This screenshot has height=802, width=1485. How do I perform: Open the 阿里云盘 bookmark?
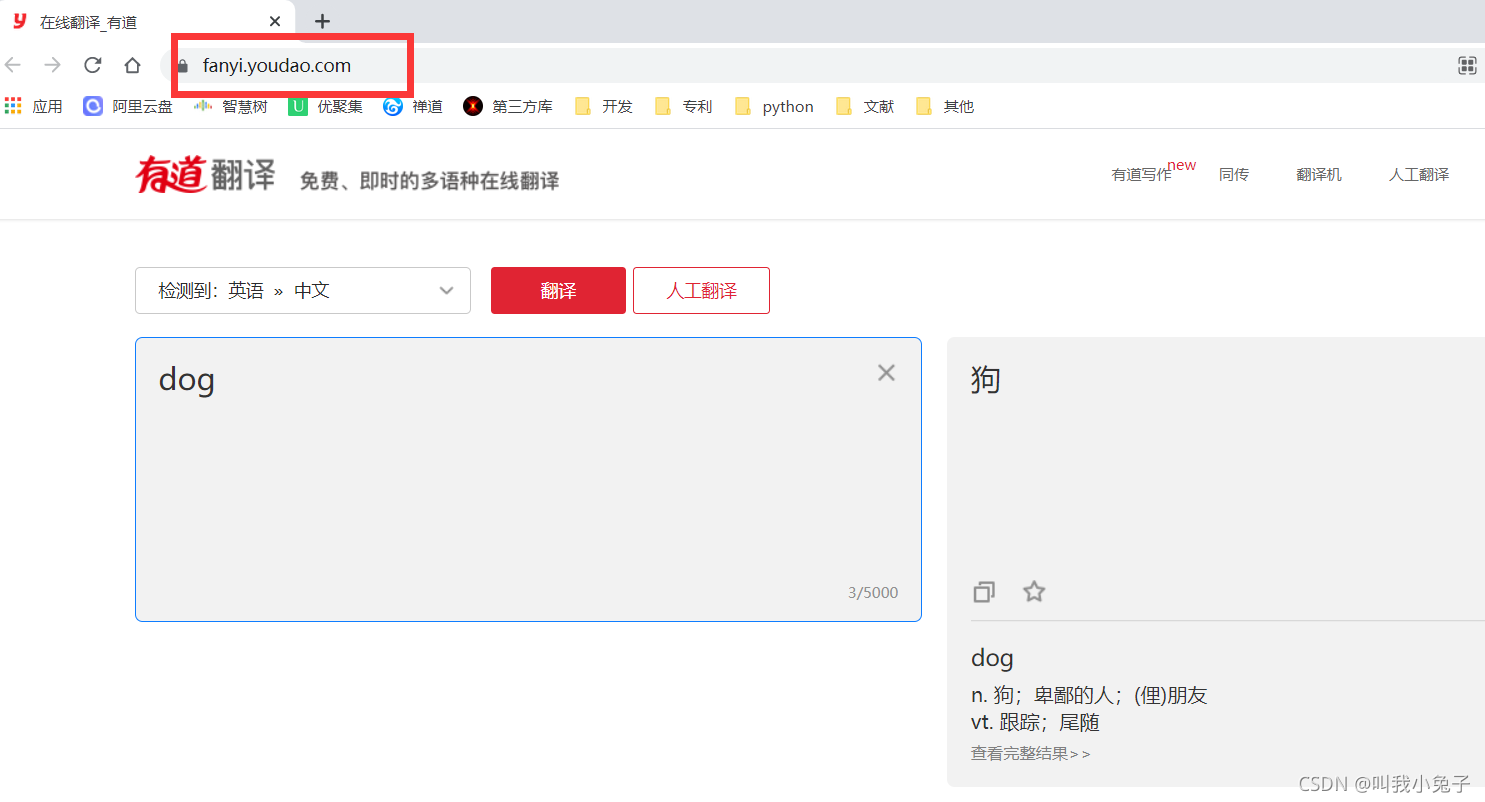128,106
